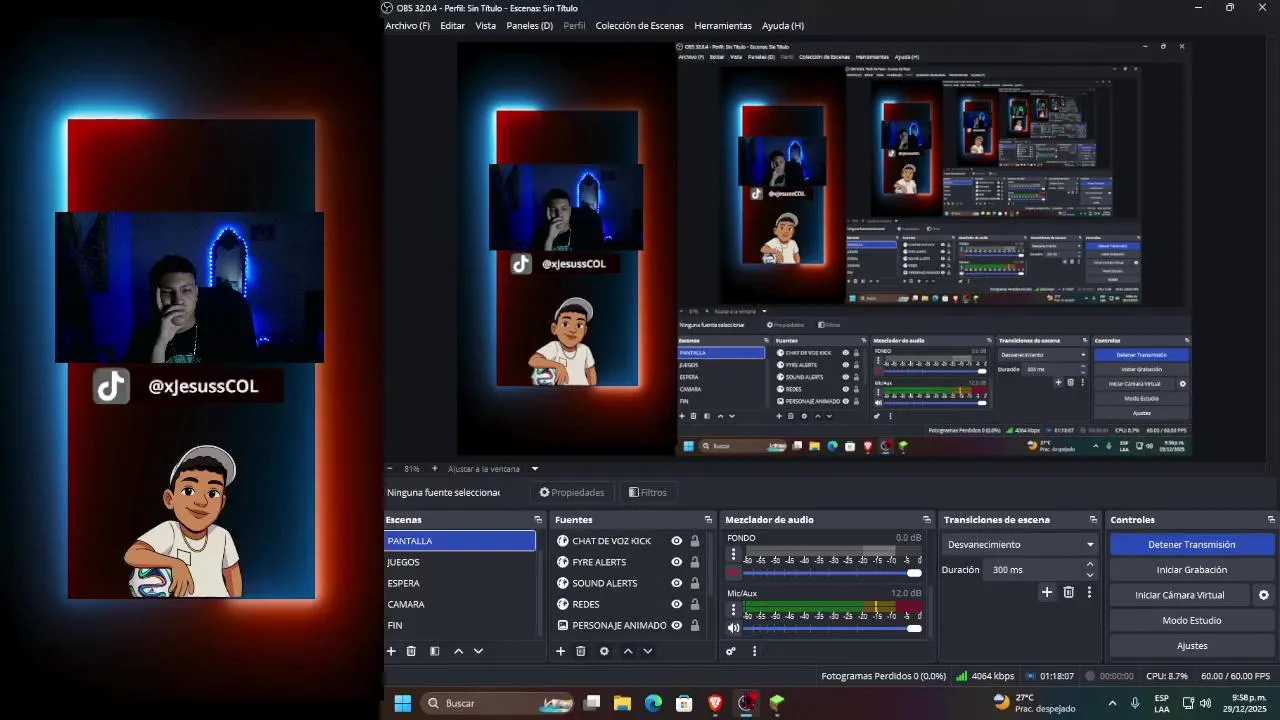The width and height of the screenshot is (1280, 720).
Task: Undock the Escenas panel
Action: pos(538,520)
